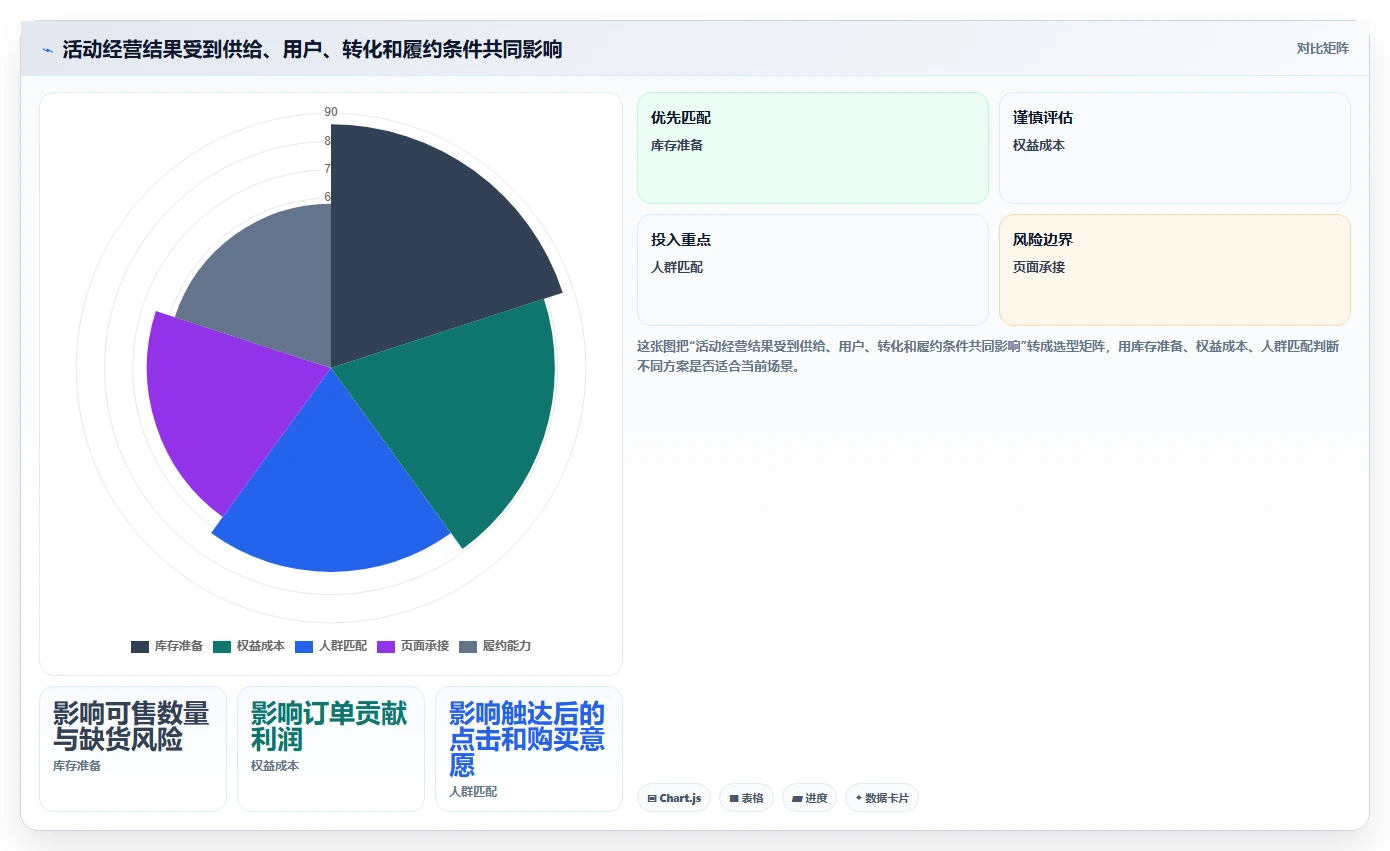
Task: Select the 投入重点 matrix card
Action: [x=812, y=270]
